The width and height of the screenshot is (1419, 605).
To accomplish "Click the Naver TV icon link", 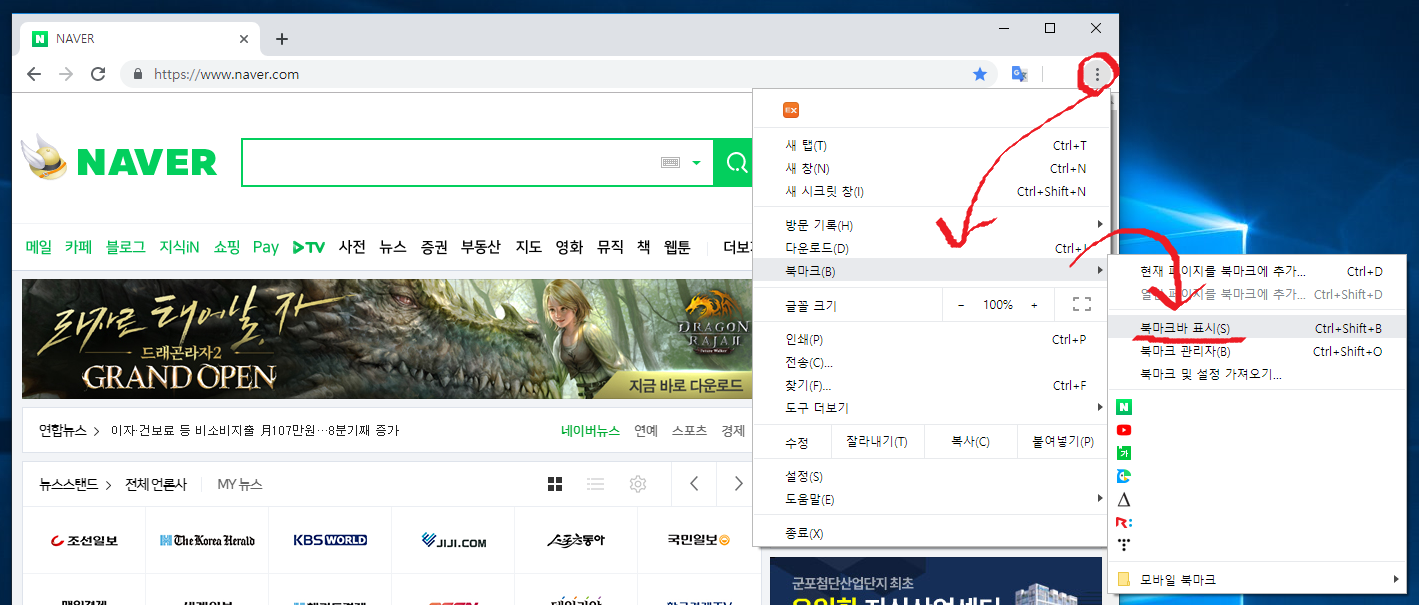I will [x=309, y=247].
